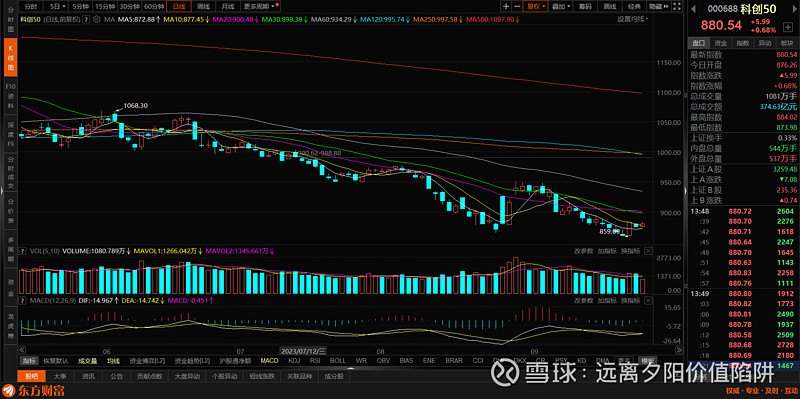This screenshot has width=800, height=399.
Task: Expand the 5日 period dropdown
Action: [x=55, y=7]
